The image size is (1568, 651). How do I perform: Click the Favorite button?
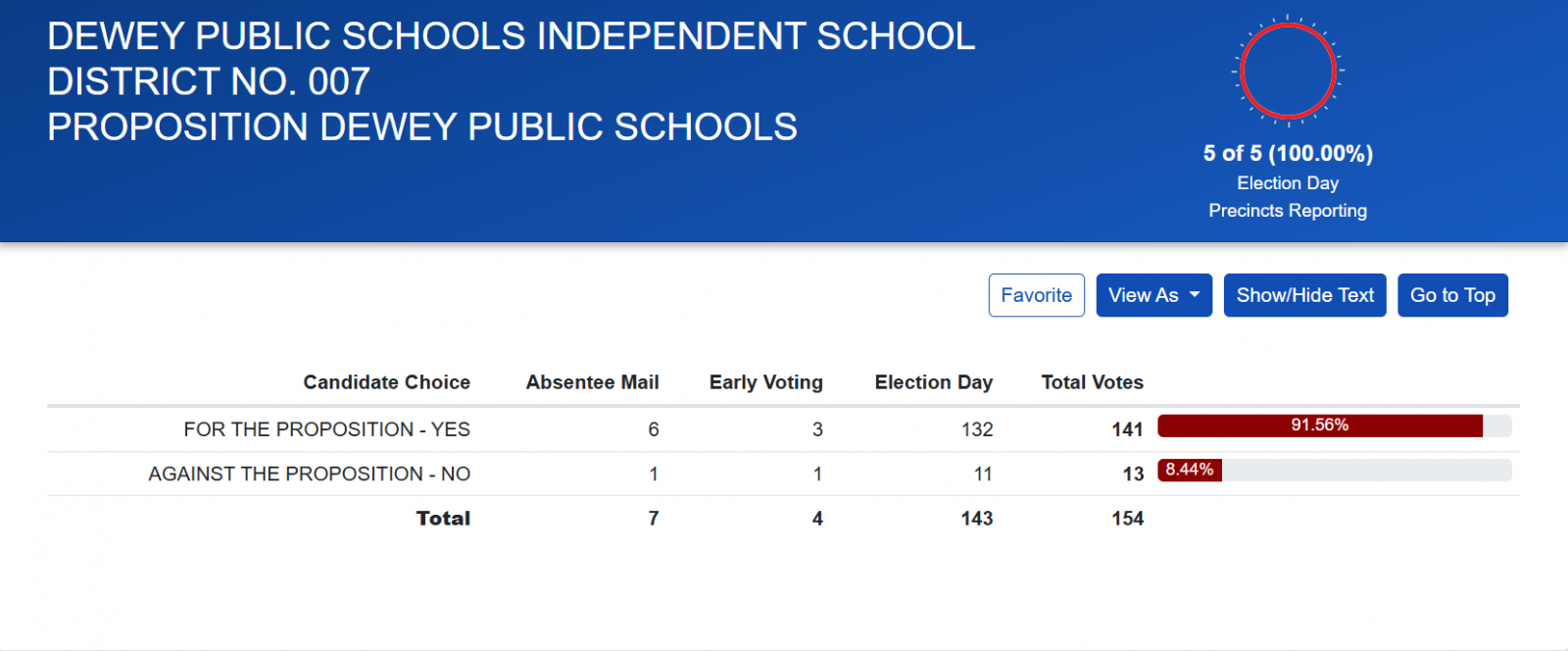[x=1036, y=295]
